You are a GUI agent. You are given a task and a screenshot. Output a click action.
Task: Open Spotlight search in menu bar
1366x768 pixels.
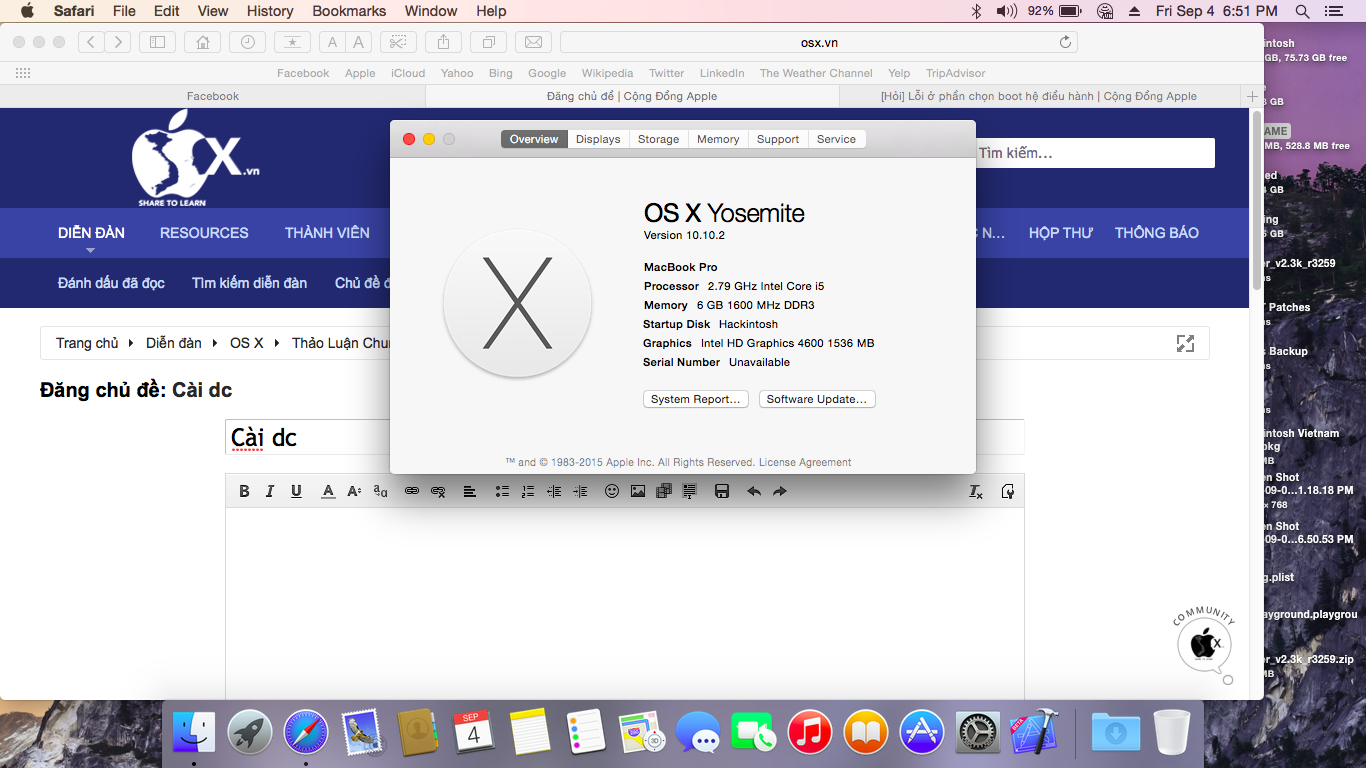click(1302, 11)
